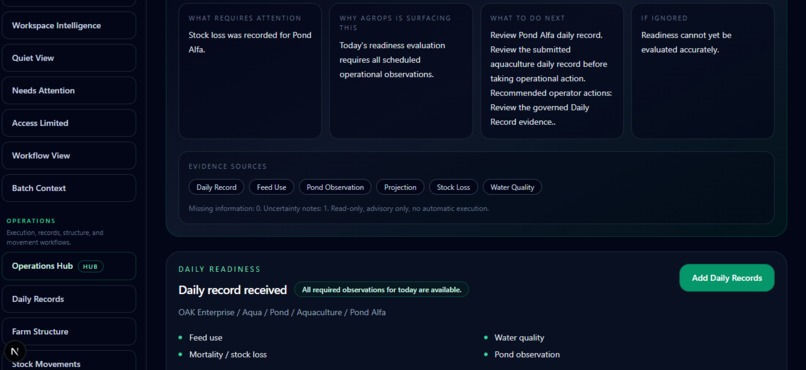Click the 'Feed use' list item
The width and height of the screenshot is (806, 370).
(x=206, y=338)
